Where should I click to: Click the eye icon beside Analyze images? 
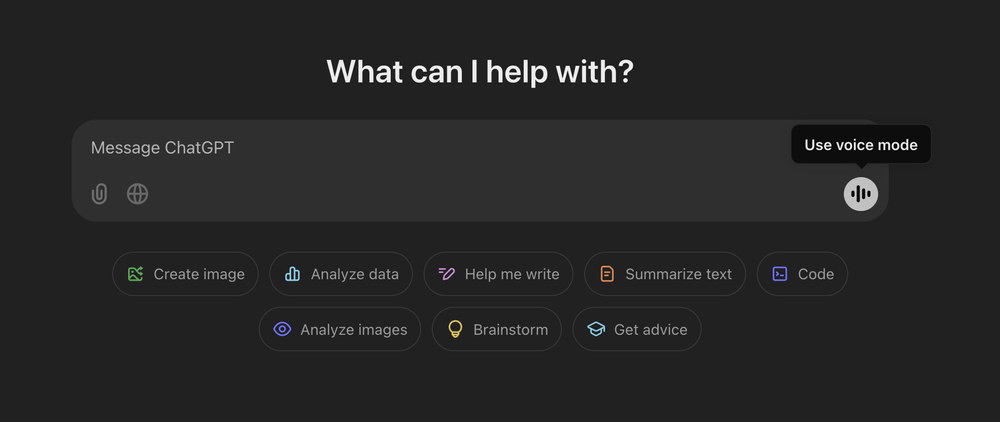[282, 329]
